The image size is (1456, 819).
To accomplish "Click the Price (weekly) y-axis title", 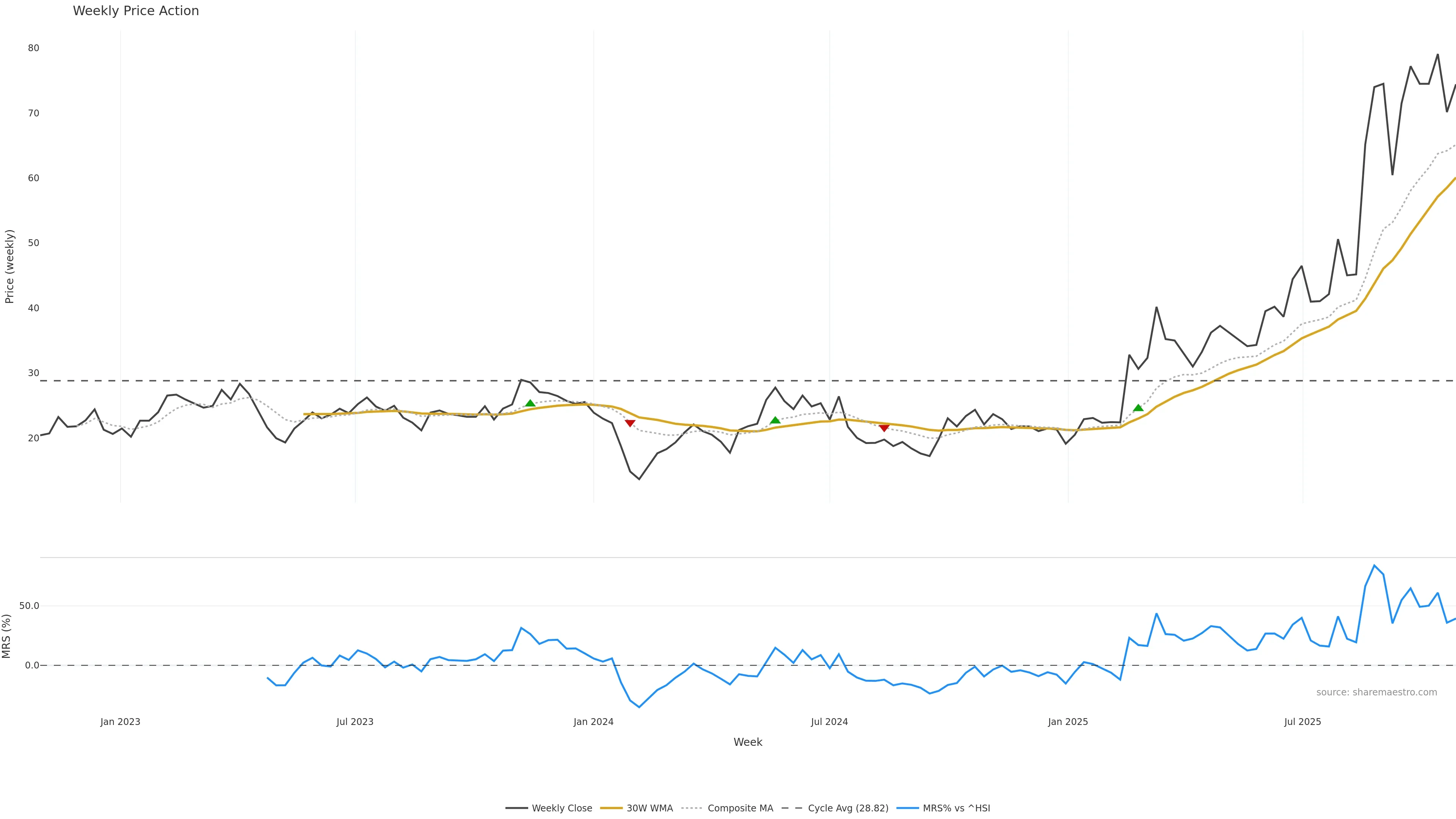I will 9,266.
